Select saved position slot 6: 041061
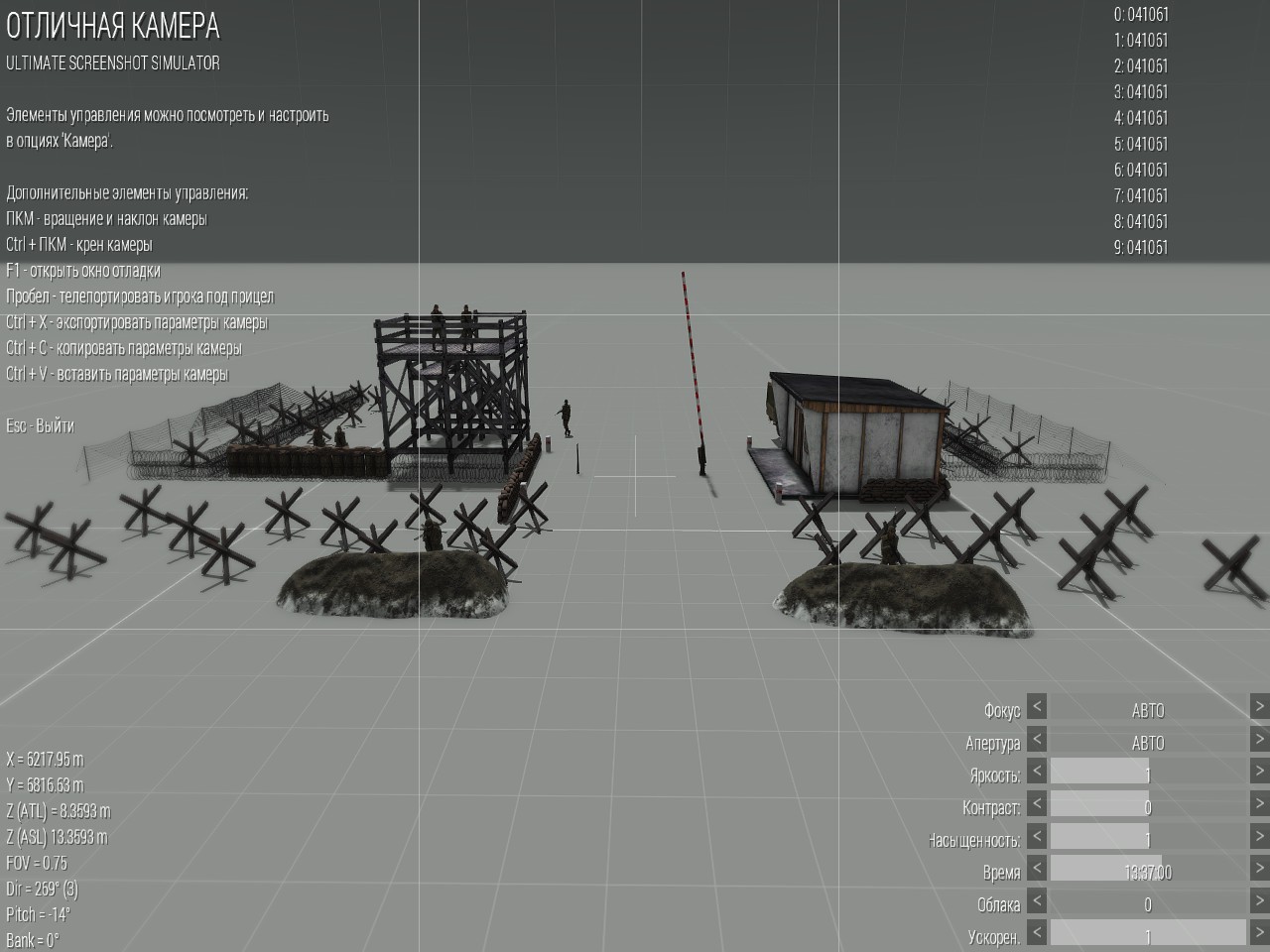The image size is (1270, 952). (1140, 170)
